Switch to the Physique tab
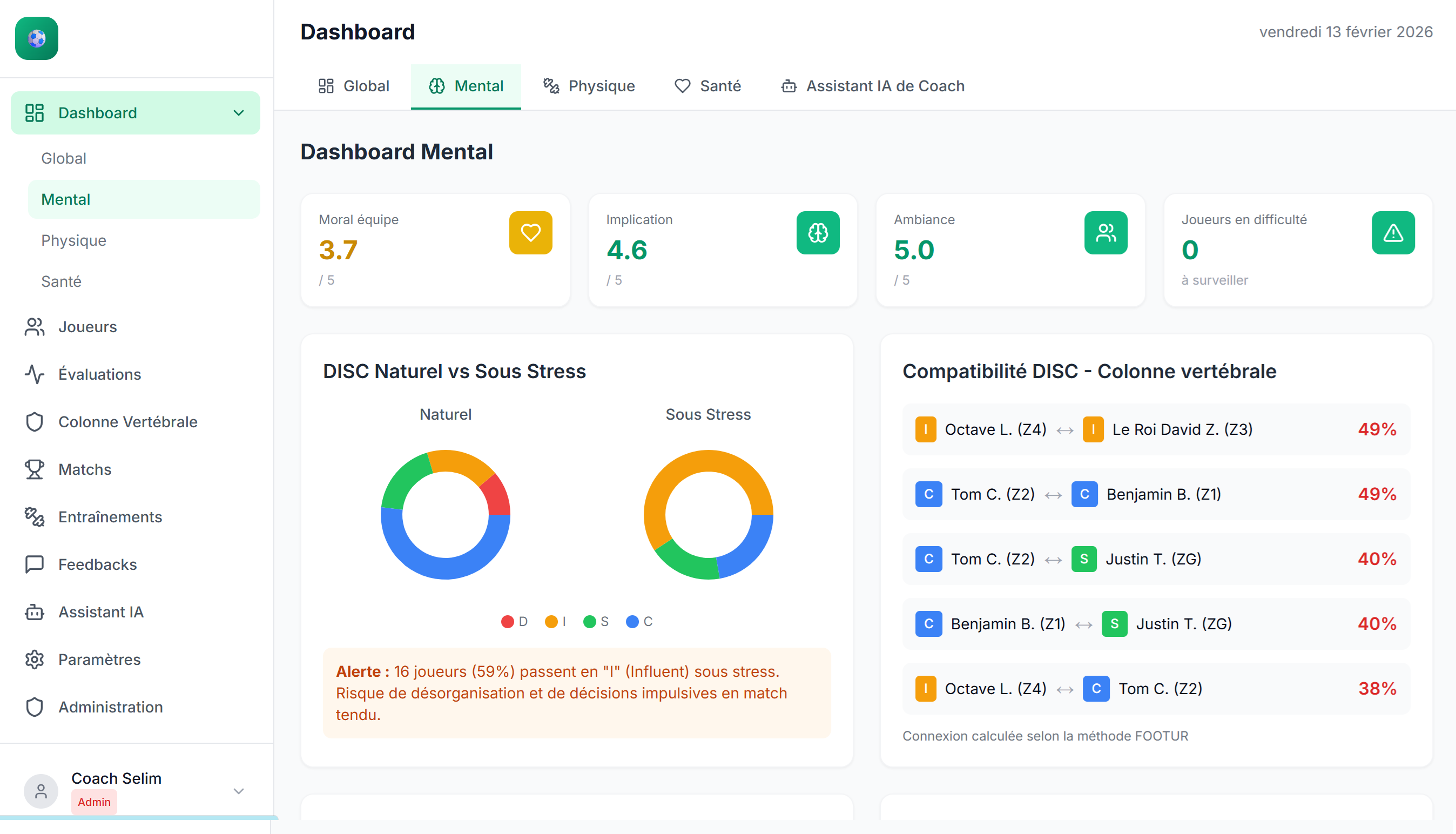Screen dimensions: 1456x834 click(x=589, y=86)
